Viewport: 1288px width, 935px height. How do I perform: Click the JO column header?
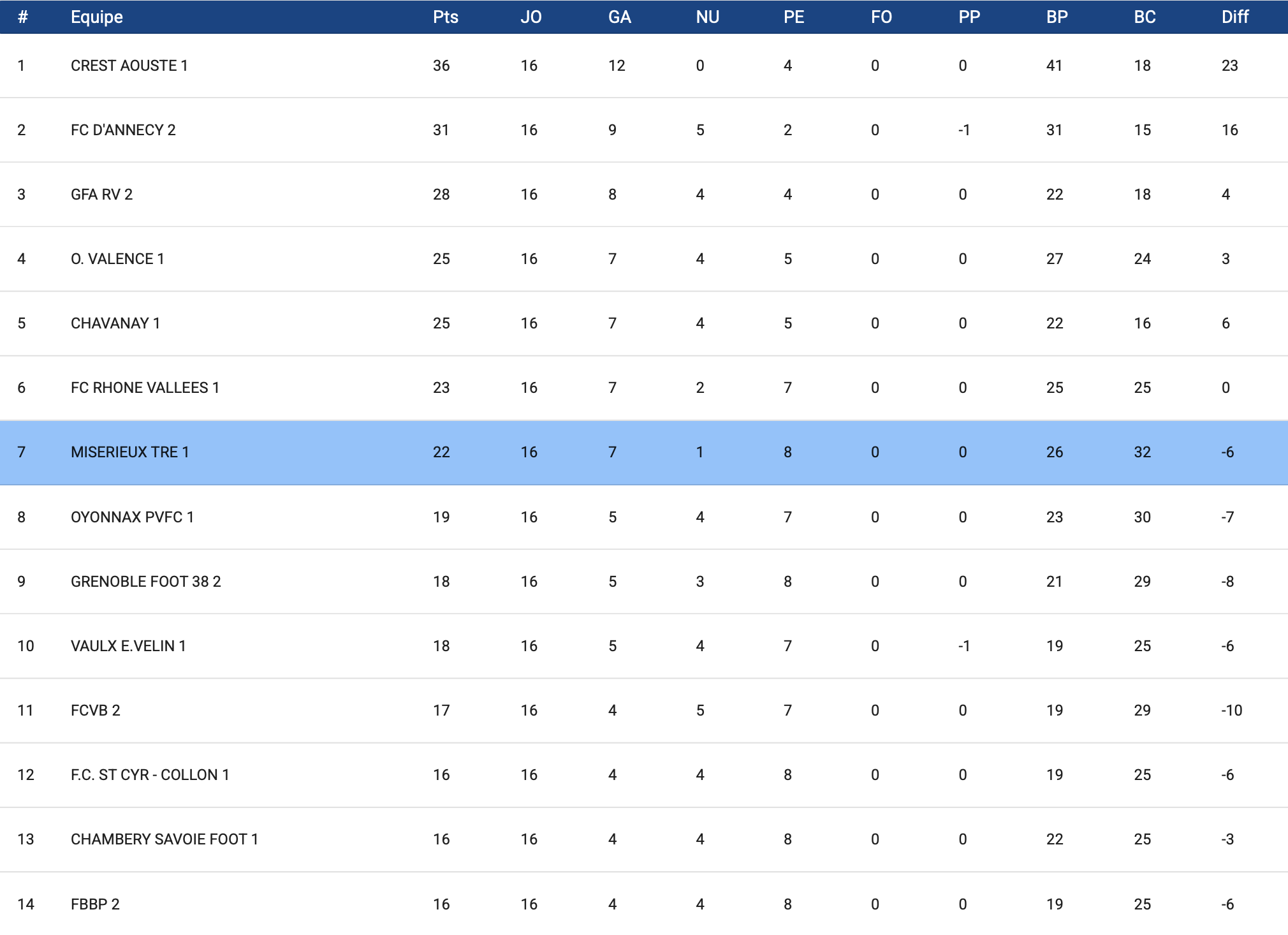click(531, 17)
